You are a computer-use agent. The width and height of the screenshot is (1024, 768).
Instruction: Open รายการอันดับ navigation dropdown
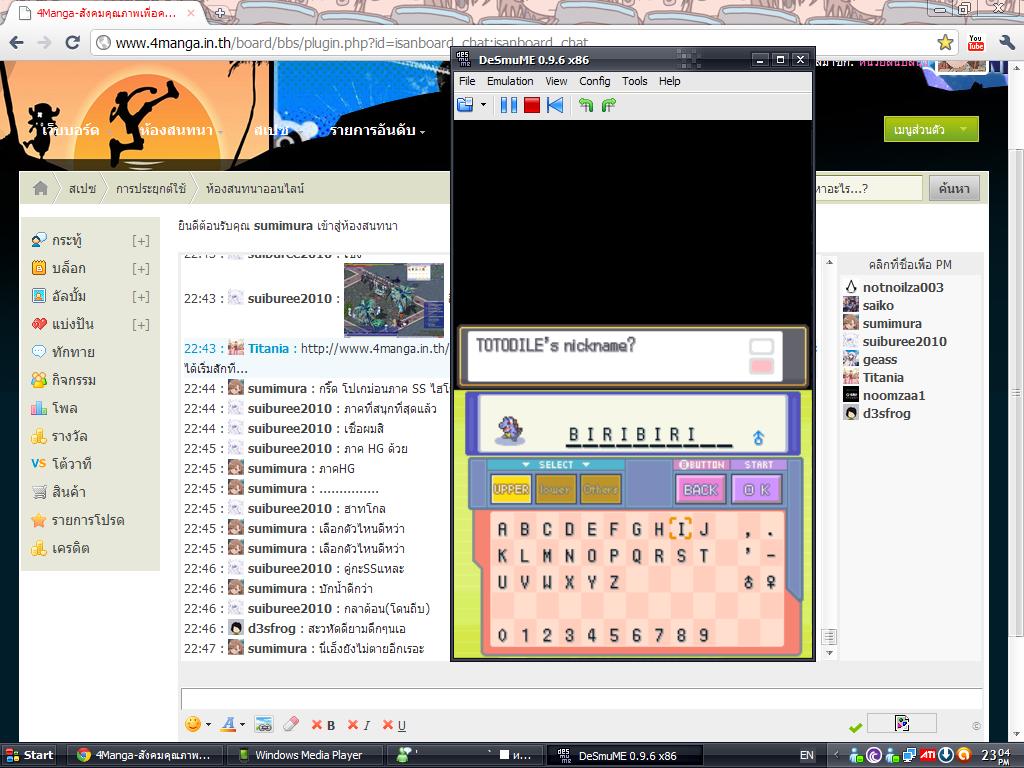(x=377, y=130)
